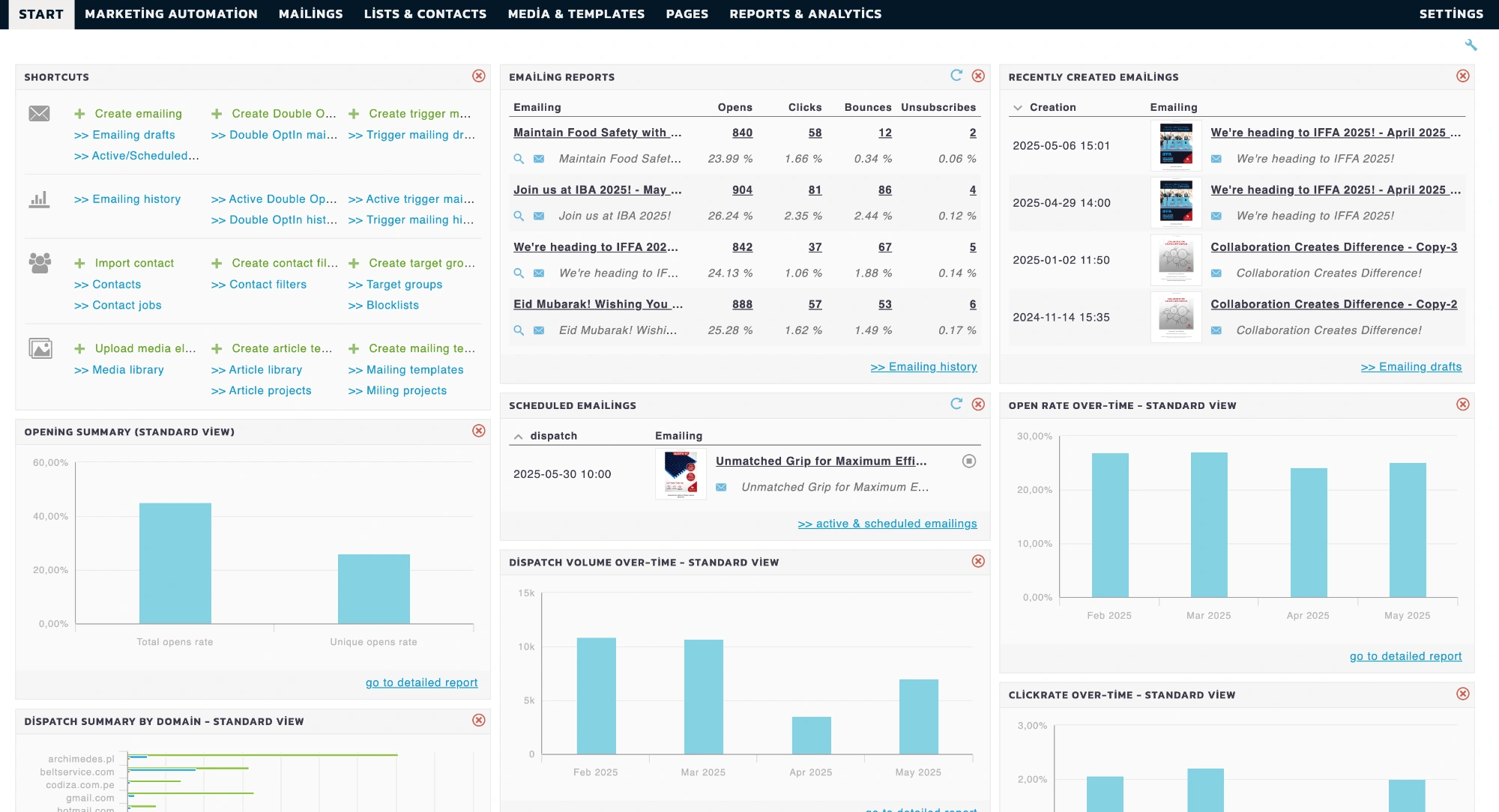Collapse the dispatch column in Scheduled Emailings
Screen dimensions: 1499x812
518,434
